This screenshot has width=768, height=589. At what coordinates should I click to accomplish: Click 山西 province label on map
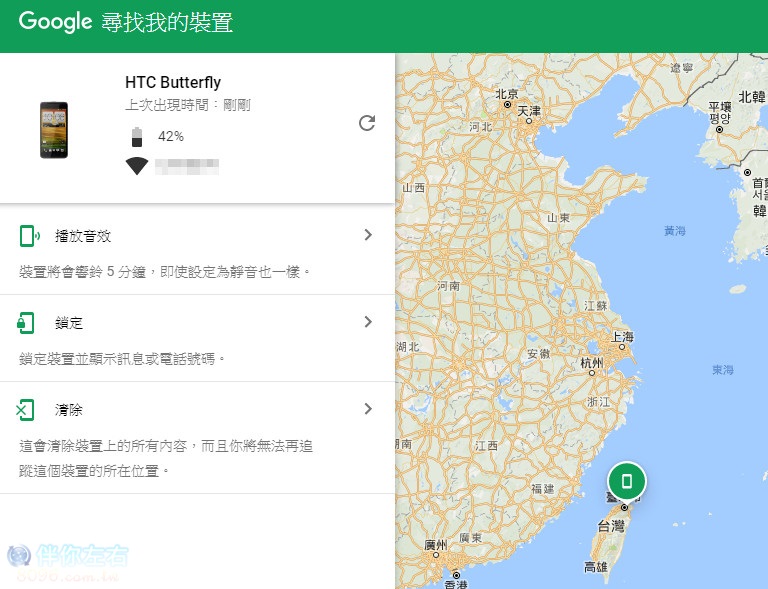pyautogui.click(x=414, y=188)
